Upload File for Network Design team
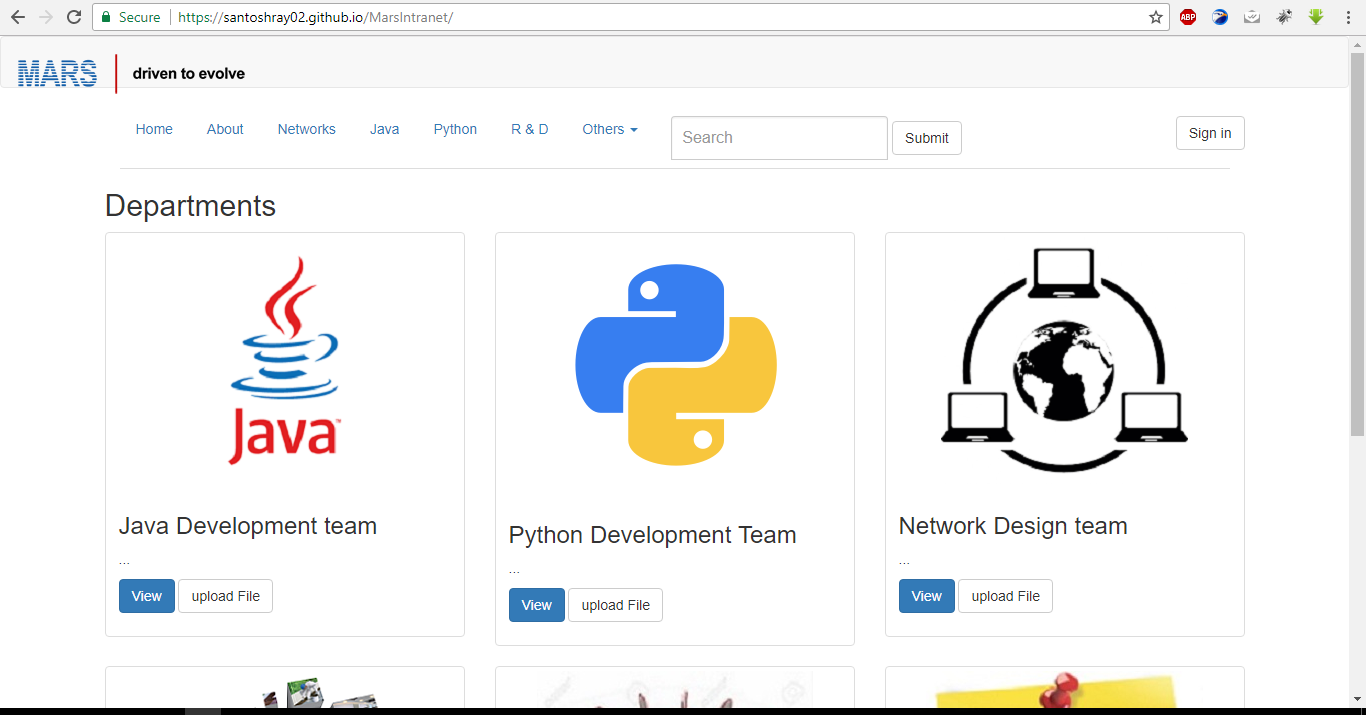Image resolution: width=1366 pixels, height=715 pixels. (1005, 596)
